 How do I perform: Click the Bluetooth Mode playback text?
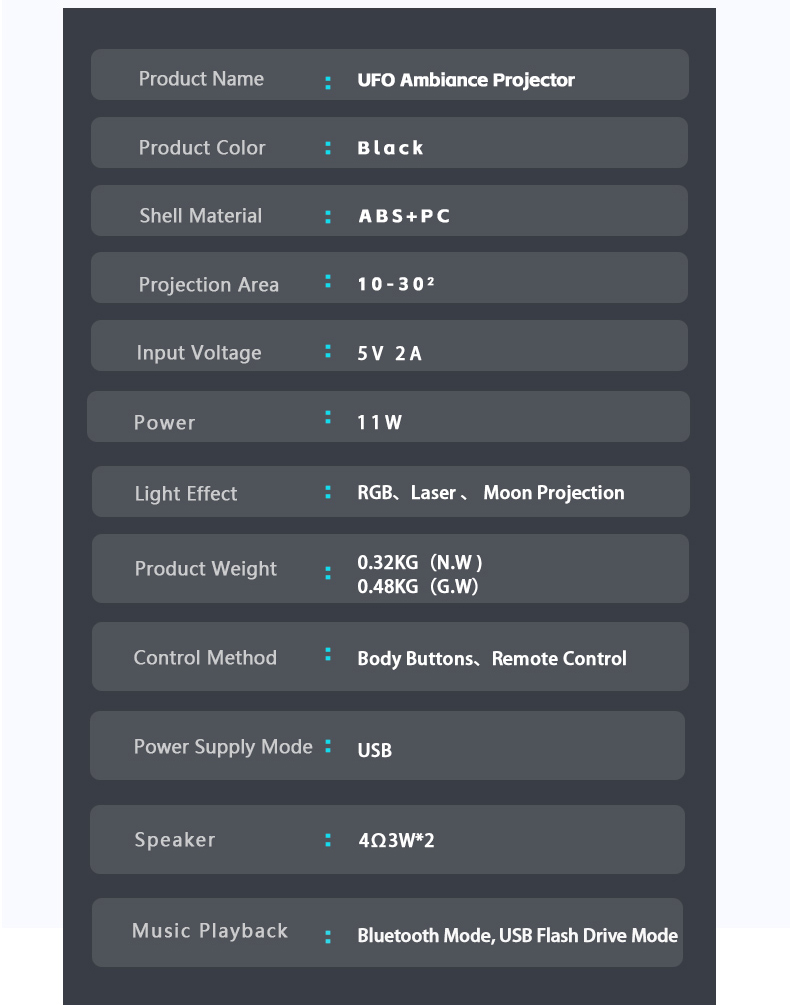coord(424,936)
